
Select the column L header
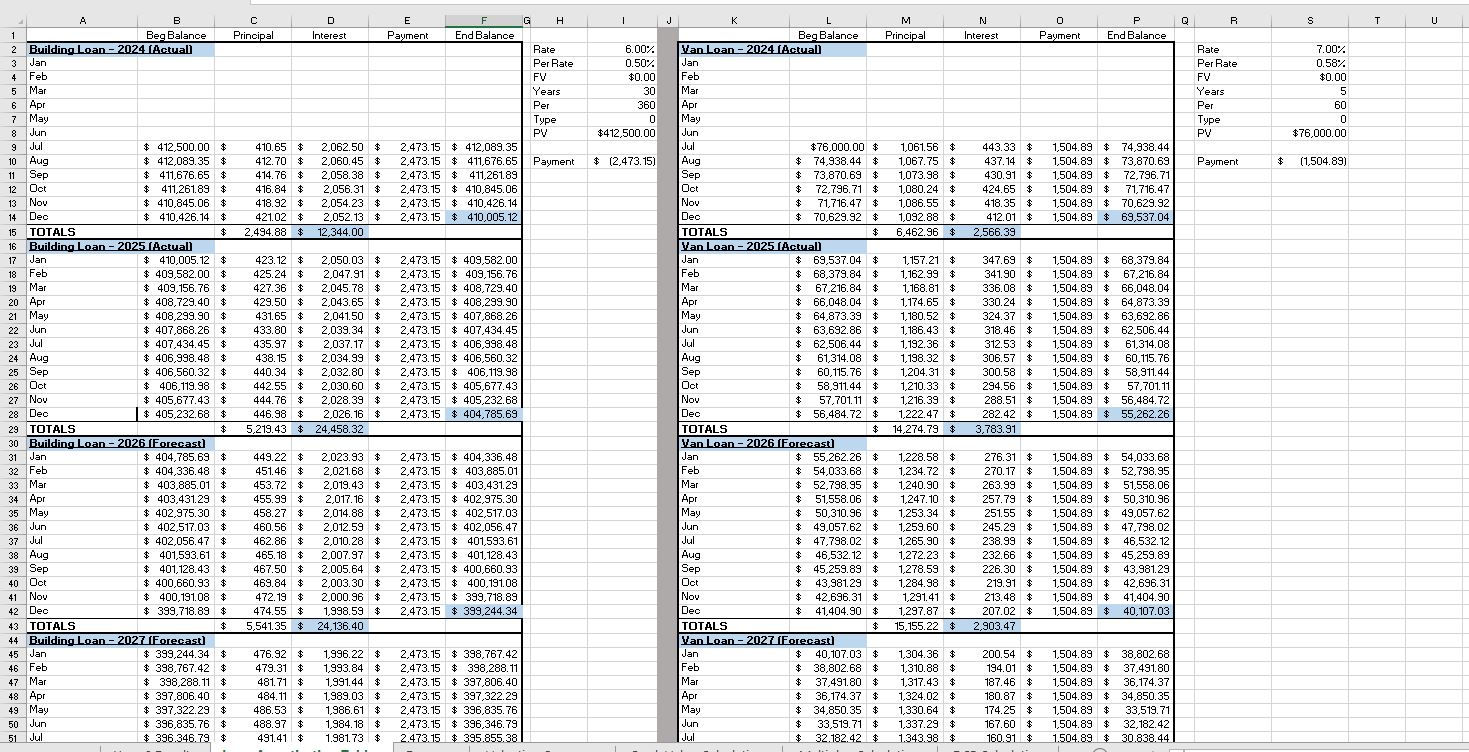point(828,20)
